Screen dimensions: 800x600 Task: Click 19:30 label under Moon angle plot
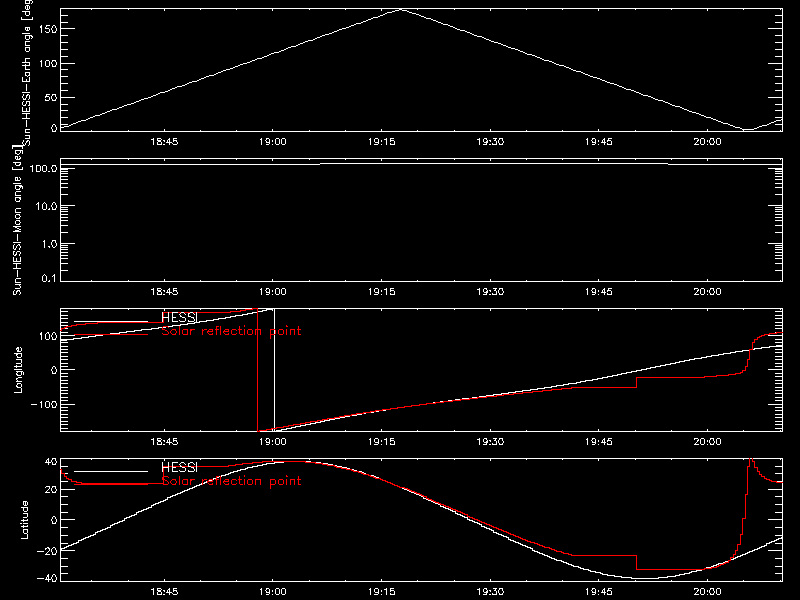point(490,291)
